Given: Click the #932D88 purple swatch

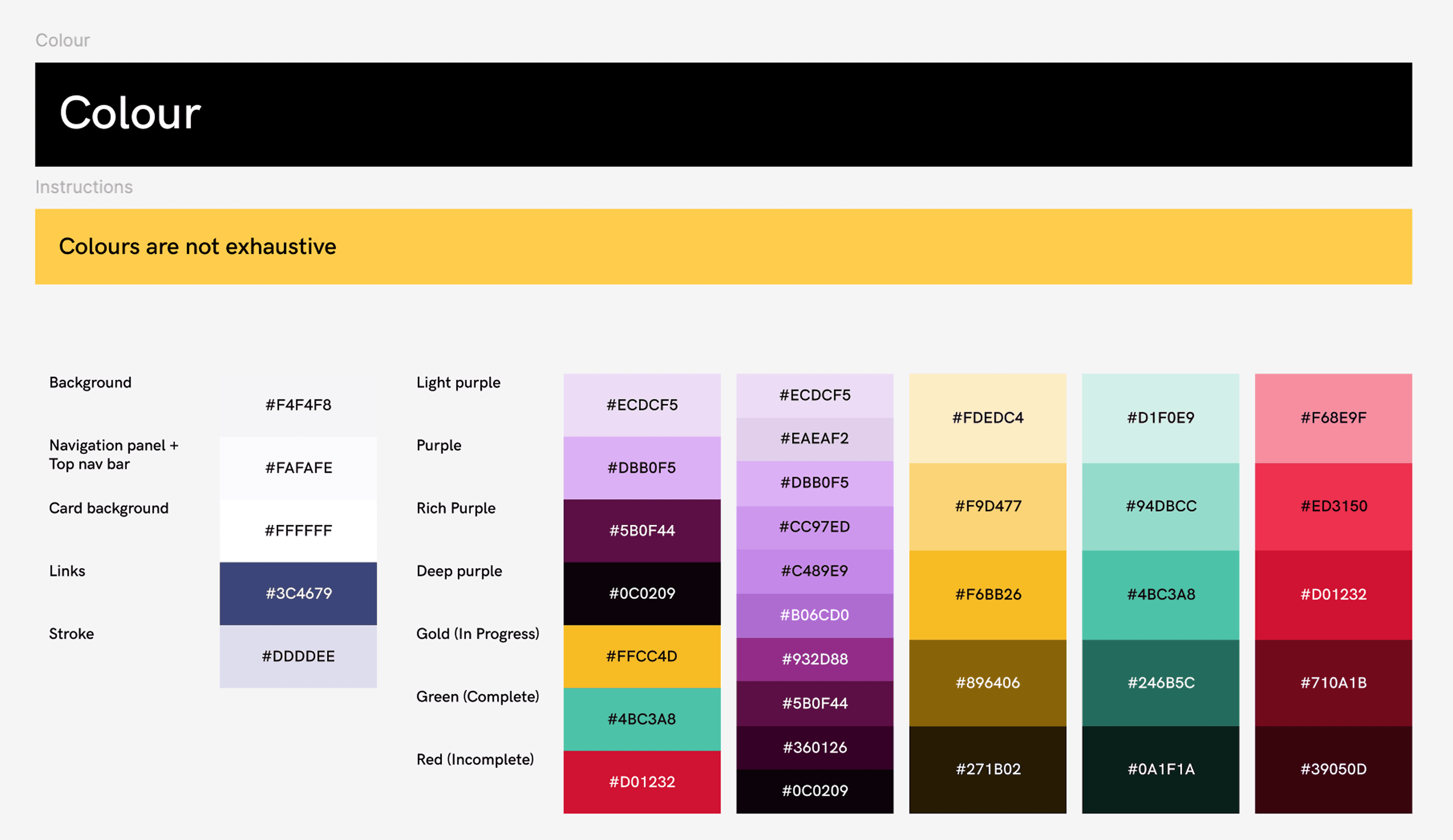Looking at the screenshot, I should tap(814, 659).
